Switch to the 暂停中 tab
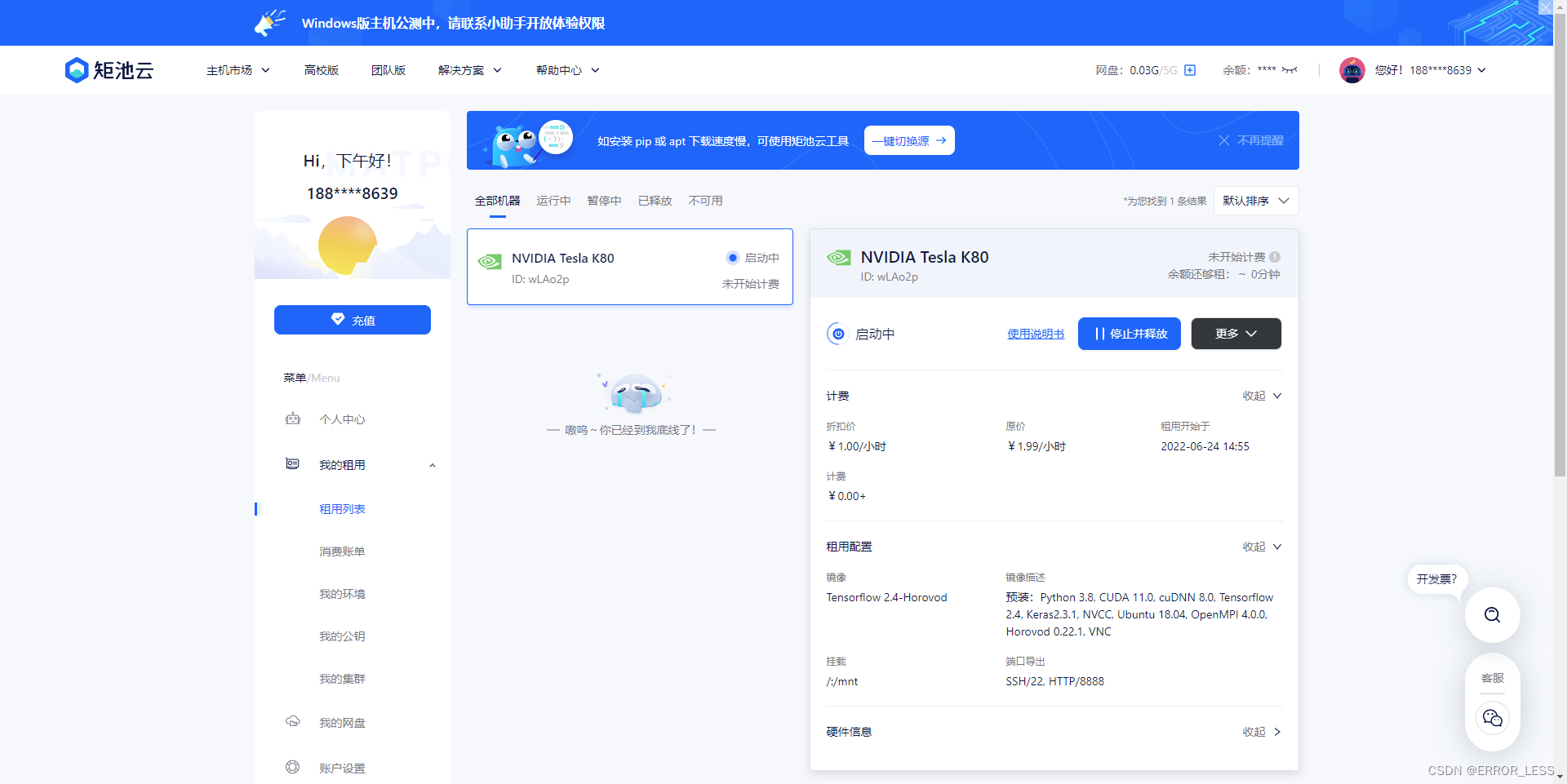Image resolution: width=1567 pixels, height=784 pixels. [604, 201]
